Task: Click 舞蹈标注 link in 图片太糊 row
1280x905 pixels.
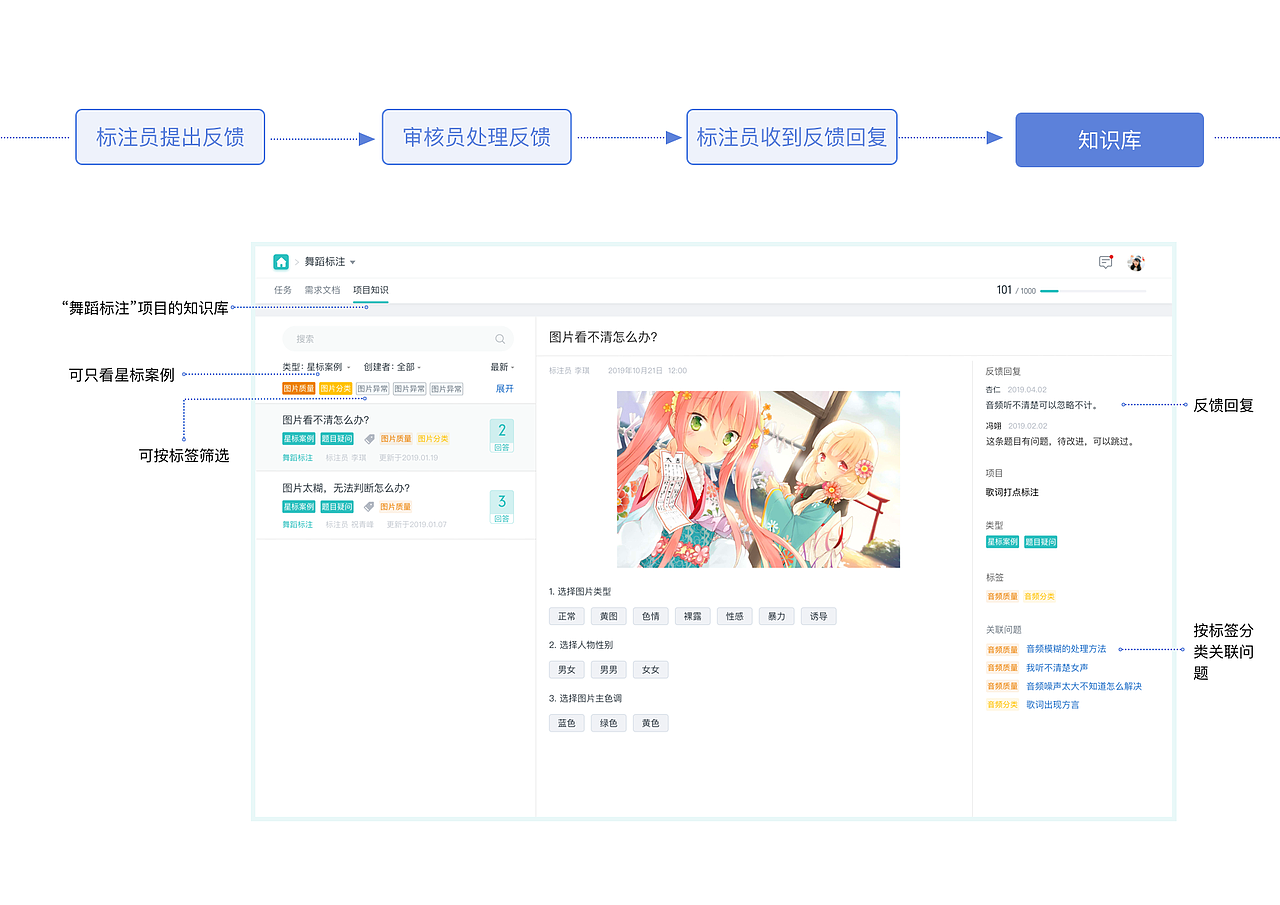Action: (x=297, y=524)
